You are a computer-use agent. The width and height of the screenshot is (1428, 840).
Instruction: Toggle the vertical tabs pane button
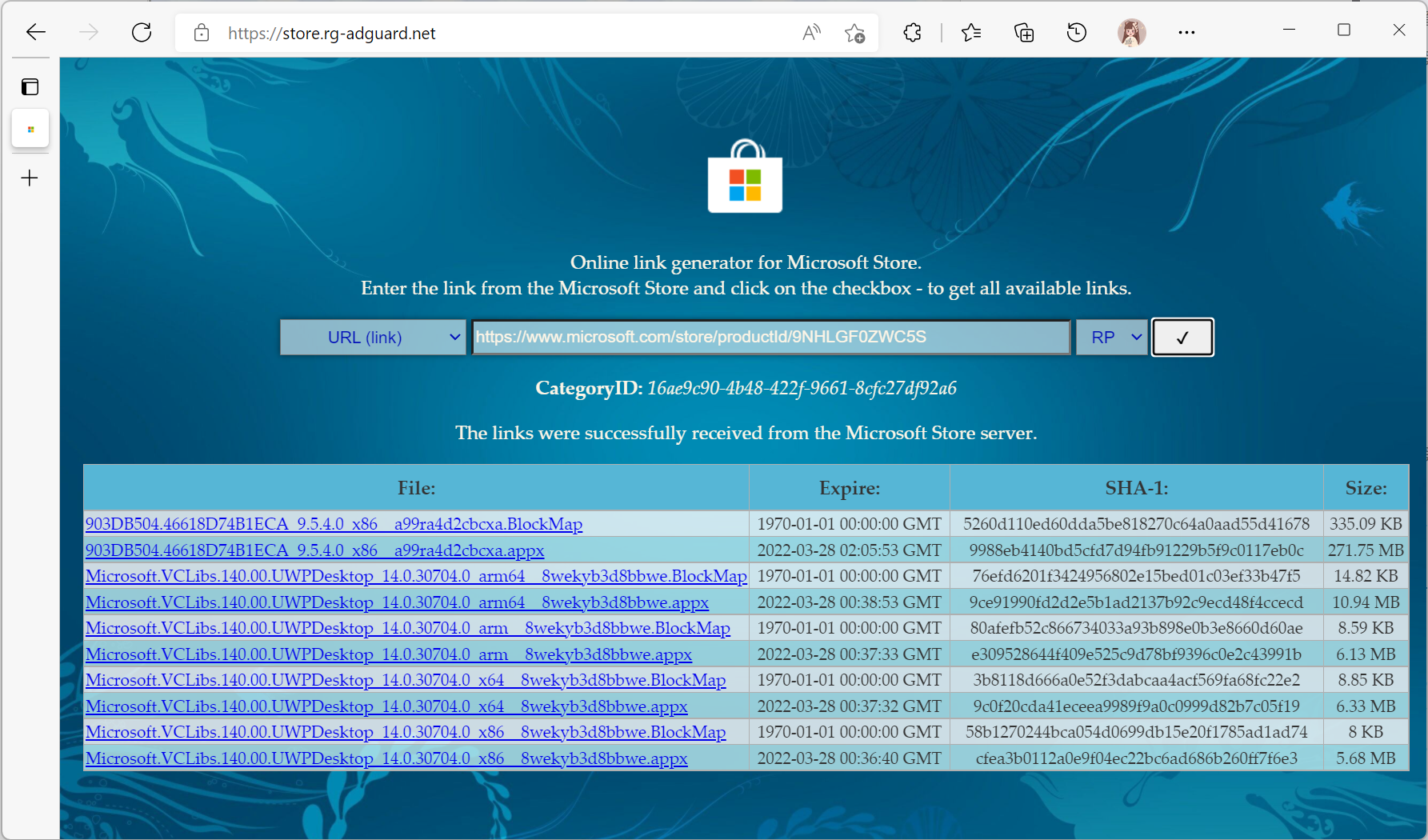pyautogui.click(x=30, y=87)
